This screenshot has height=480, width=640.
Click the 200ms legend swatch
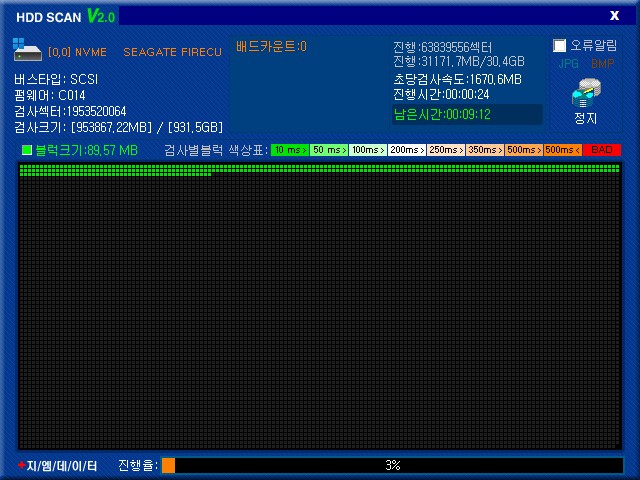(407, 150)
